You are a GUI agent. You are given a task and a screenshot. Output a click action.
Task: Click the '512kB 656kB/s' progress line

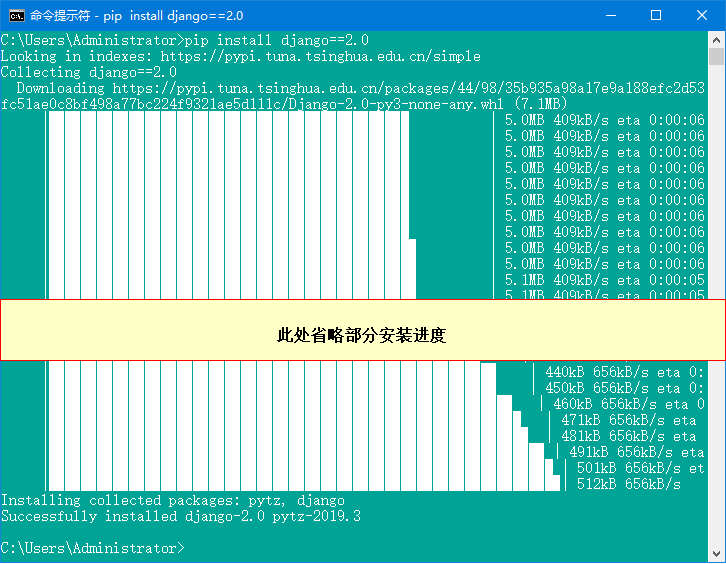(x=628, y=484)
